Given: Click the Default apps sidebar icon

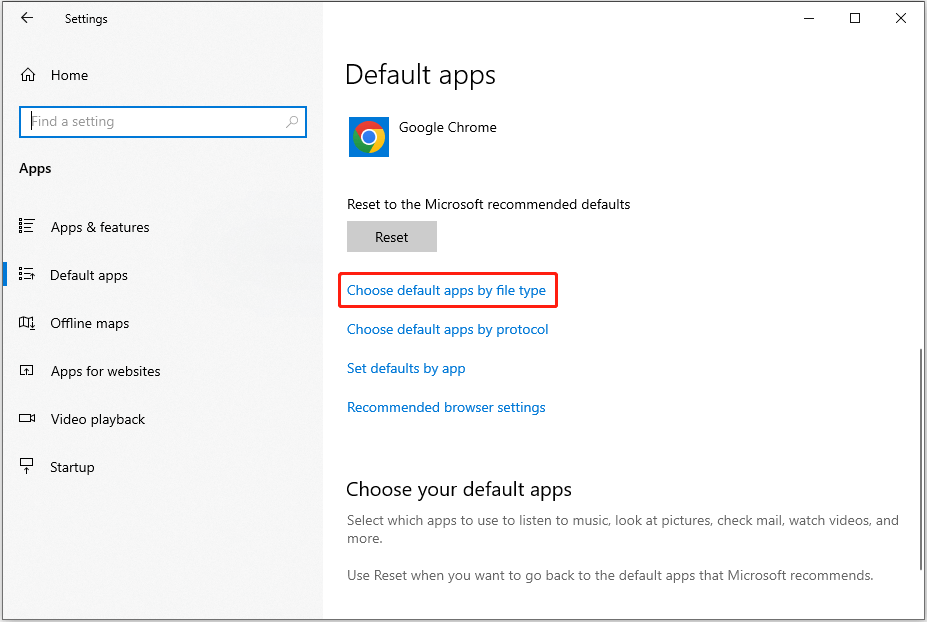Looking at the screenshot, I should click(x=27, y=274).
